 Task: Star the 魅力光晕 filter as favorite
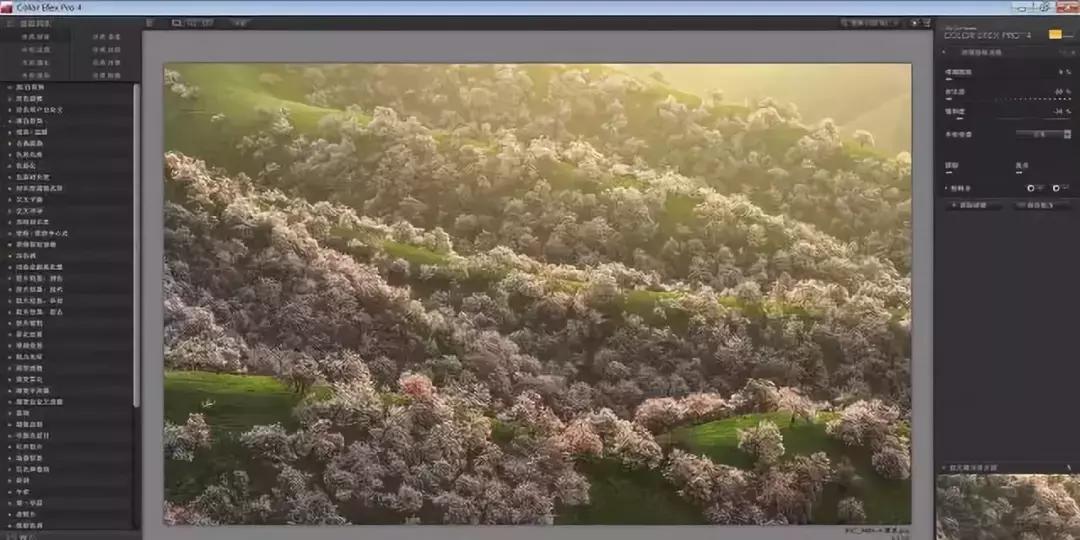(10, 356)
